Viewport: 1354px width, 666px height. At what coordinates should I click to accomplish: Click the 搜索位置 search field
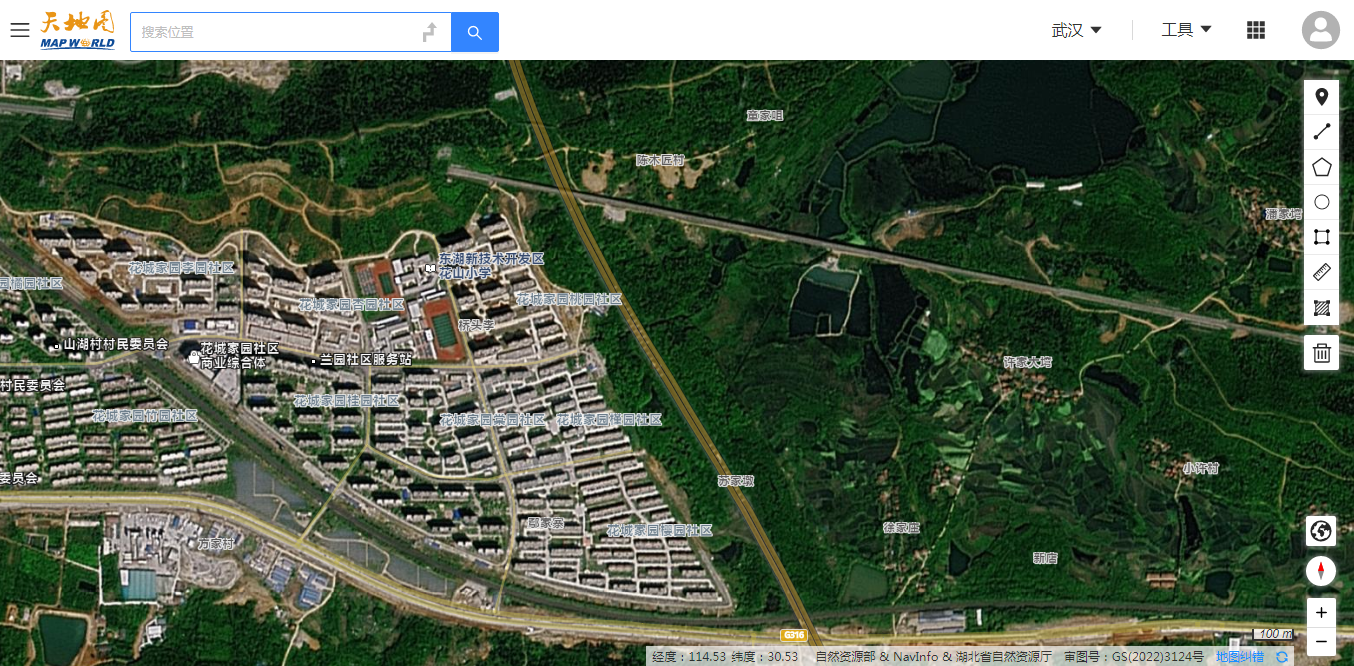click(275, 32)
